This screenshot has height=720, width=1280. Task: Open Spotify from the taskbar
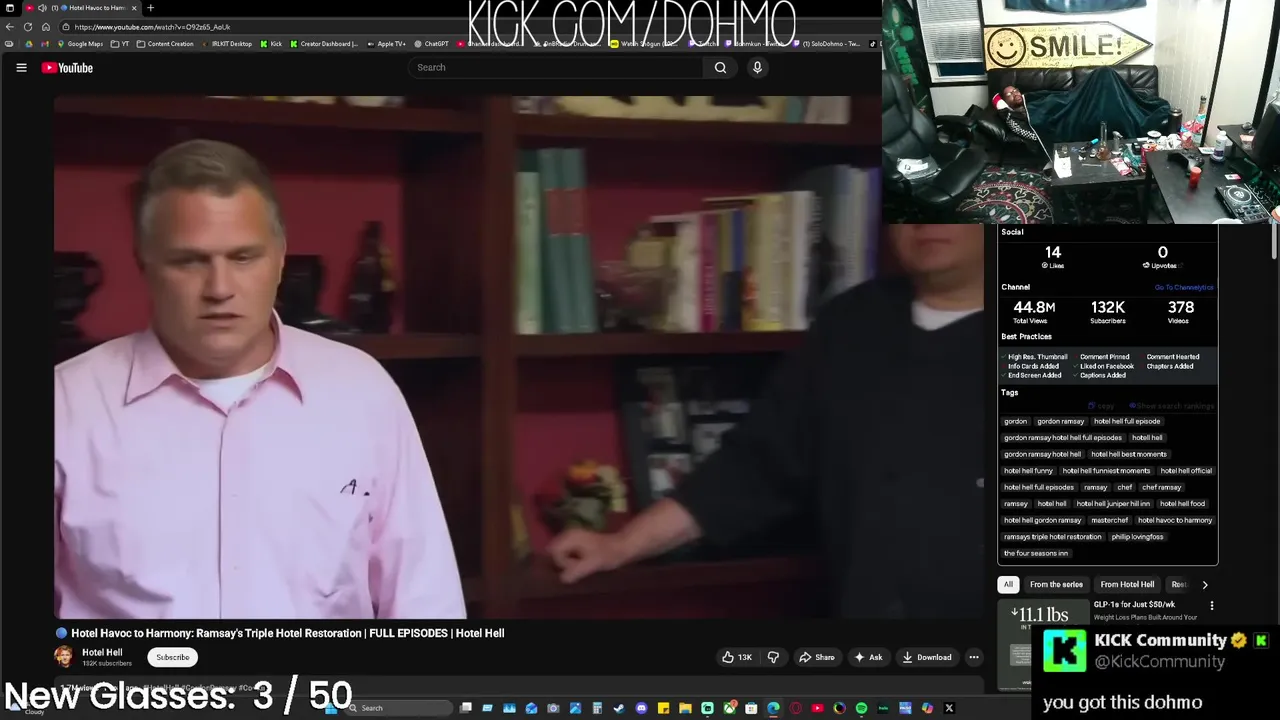click(x=861, y=708)
